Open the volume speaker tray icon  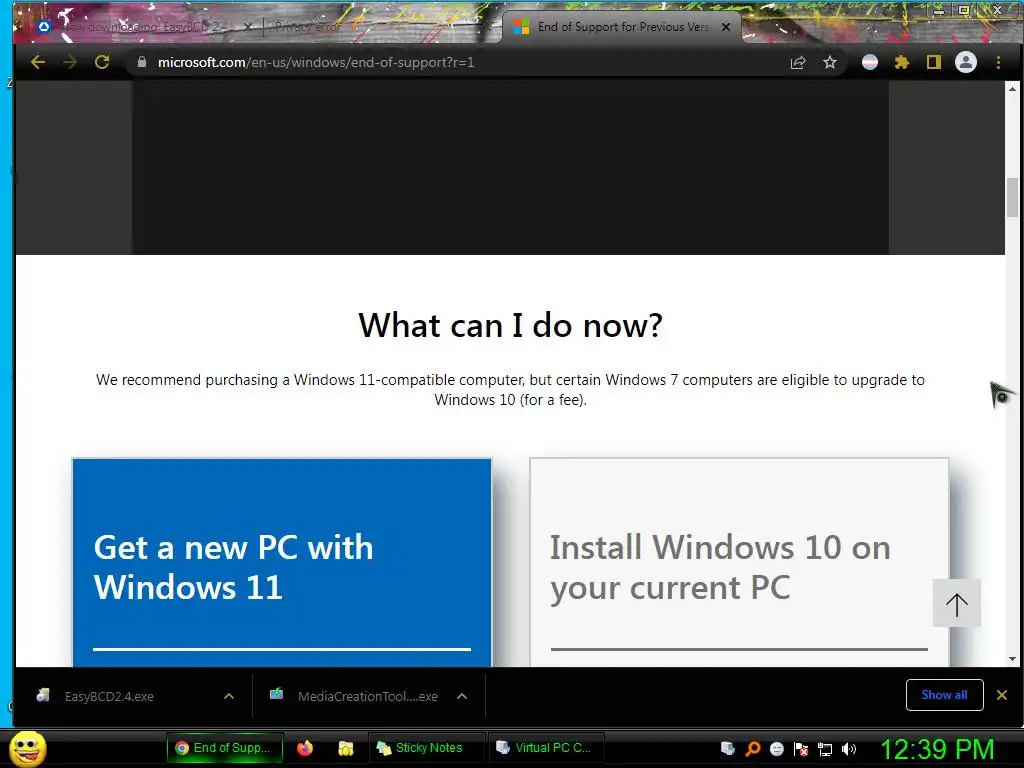click(849, 749)
